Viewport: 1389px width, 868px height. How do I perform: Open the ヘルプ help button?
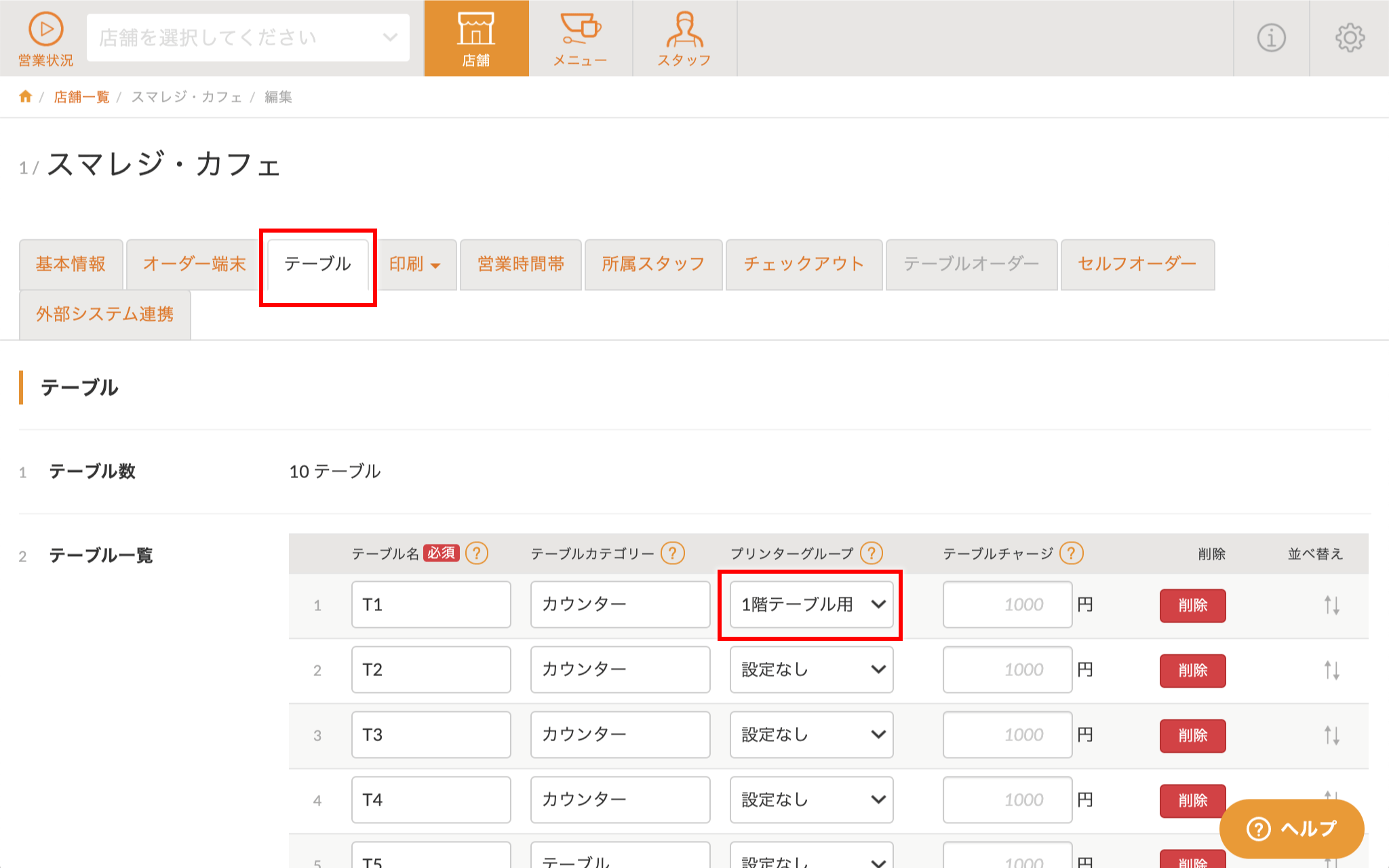click(x=1291, y=829)
